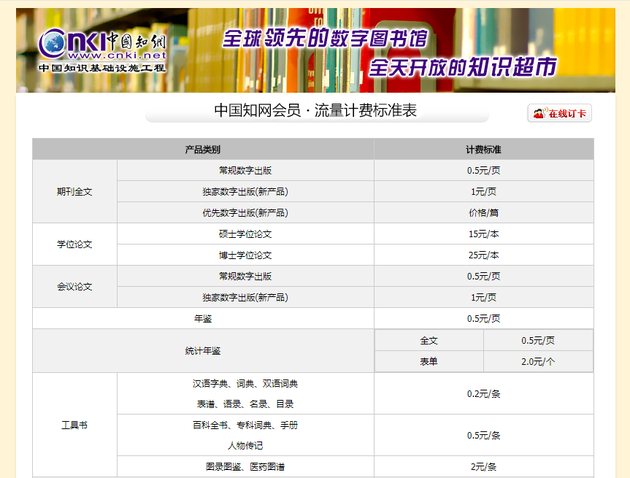
Task: Click the 价格/篇 price cell
Action: click(x=483, y=212)
